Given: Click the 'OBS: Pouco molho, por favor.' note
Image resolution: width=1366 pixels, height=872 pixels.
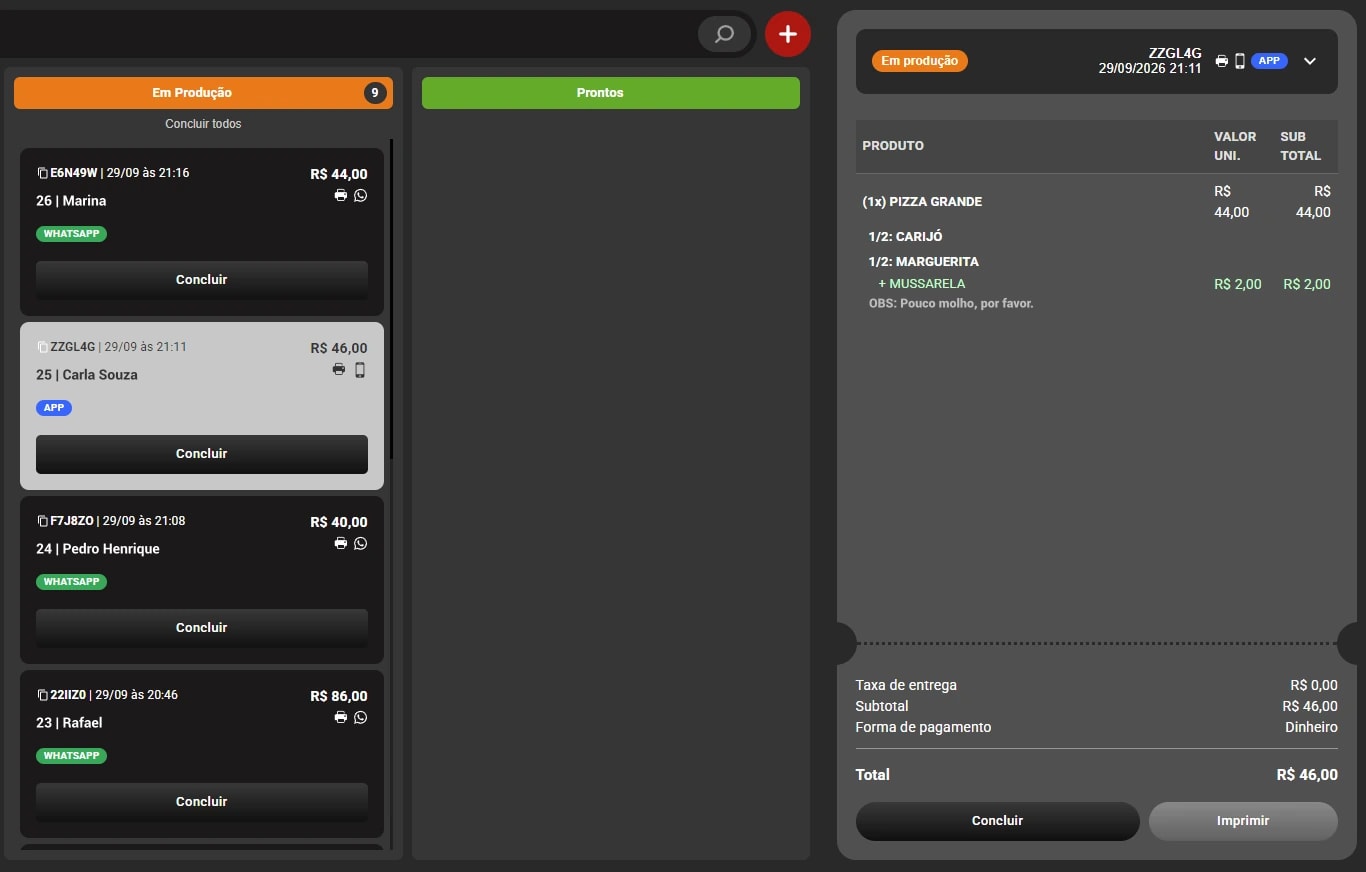Looking at the screenshot, I should 951,303.
